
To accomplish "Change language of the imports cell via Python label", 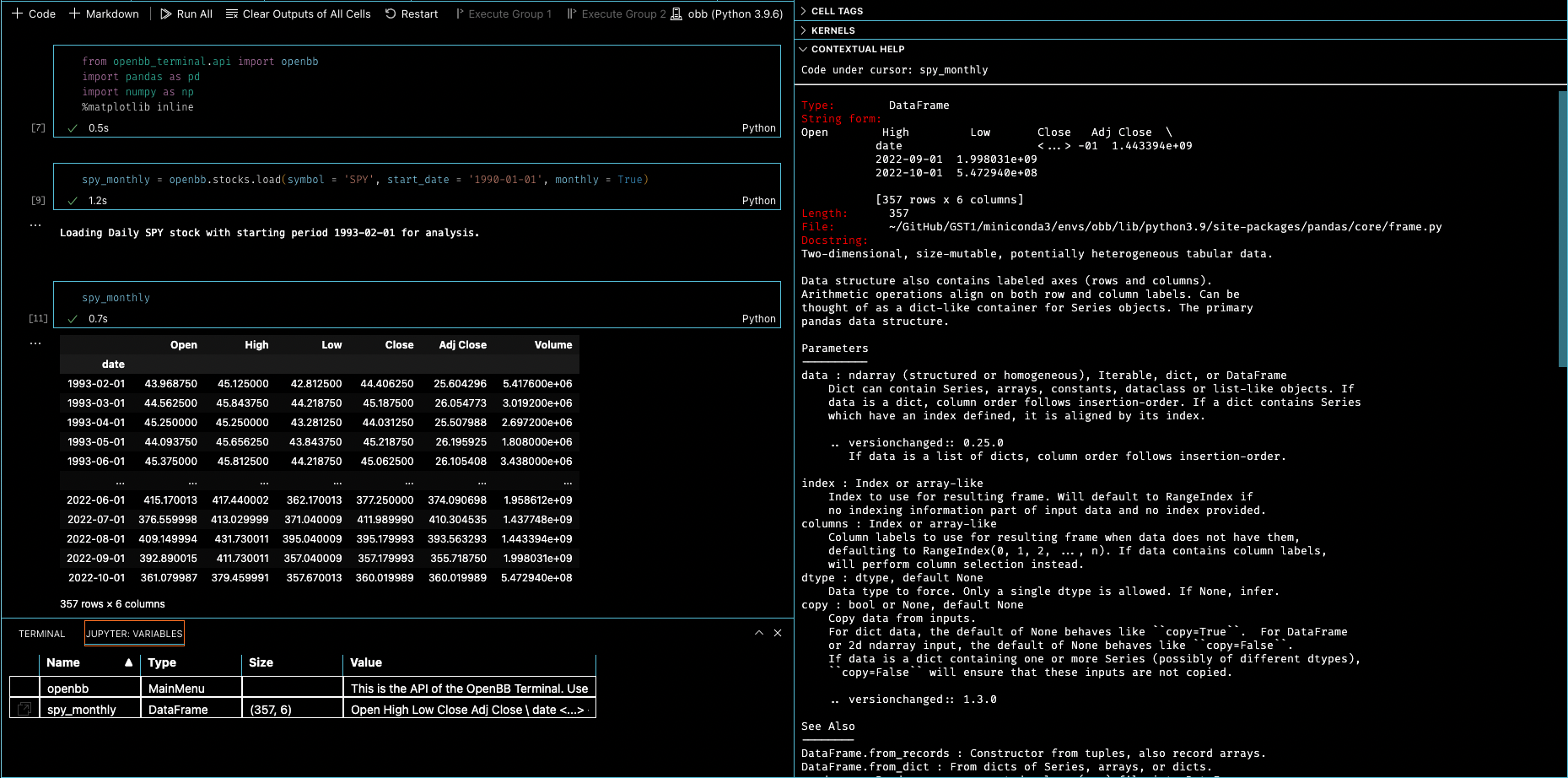I will tap(758, 128).
